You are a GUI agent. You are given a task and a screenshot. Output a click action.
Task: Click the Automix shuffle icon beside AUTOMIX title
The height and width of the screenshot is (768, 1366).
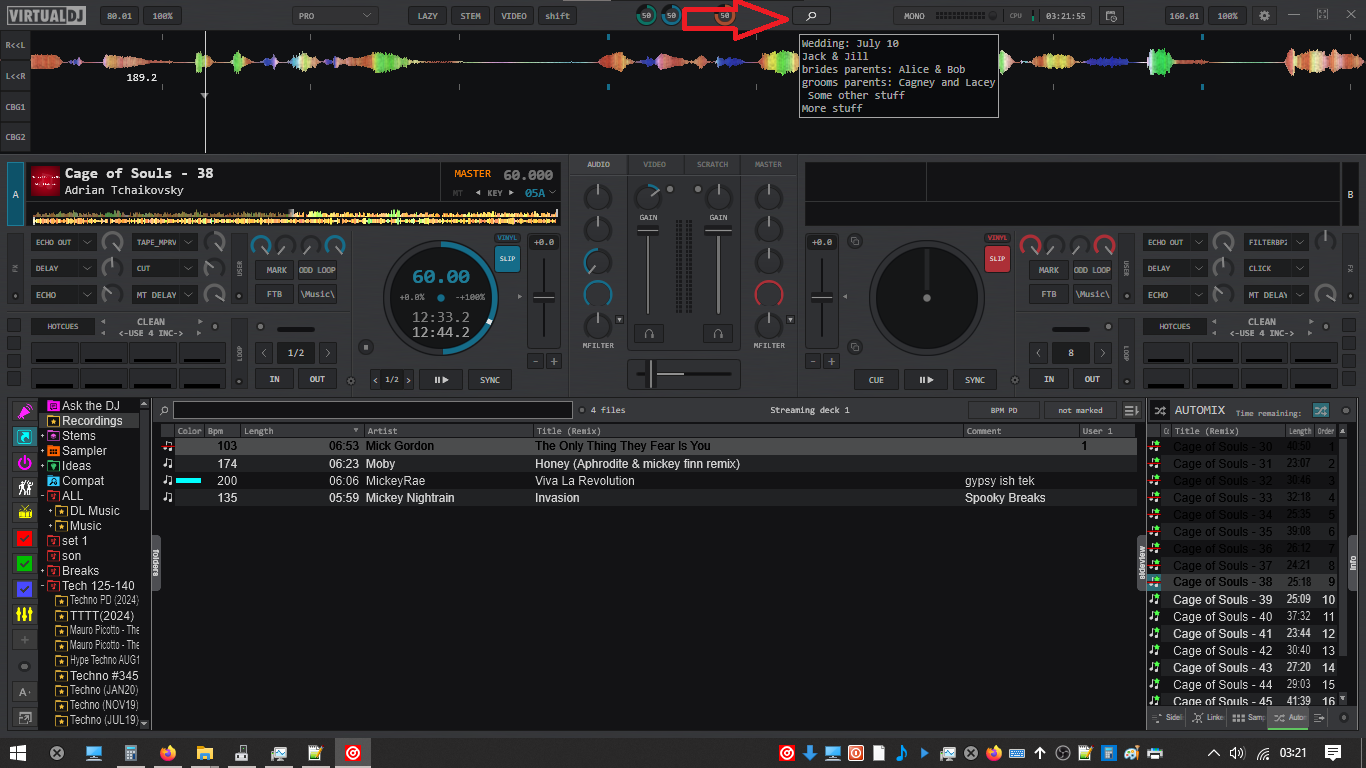tap(1160, 410)
